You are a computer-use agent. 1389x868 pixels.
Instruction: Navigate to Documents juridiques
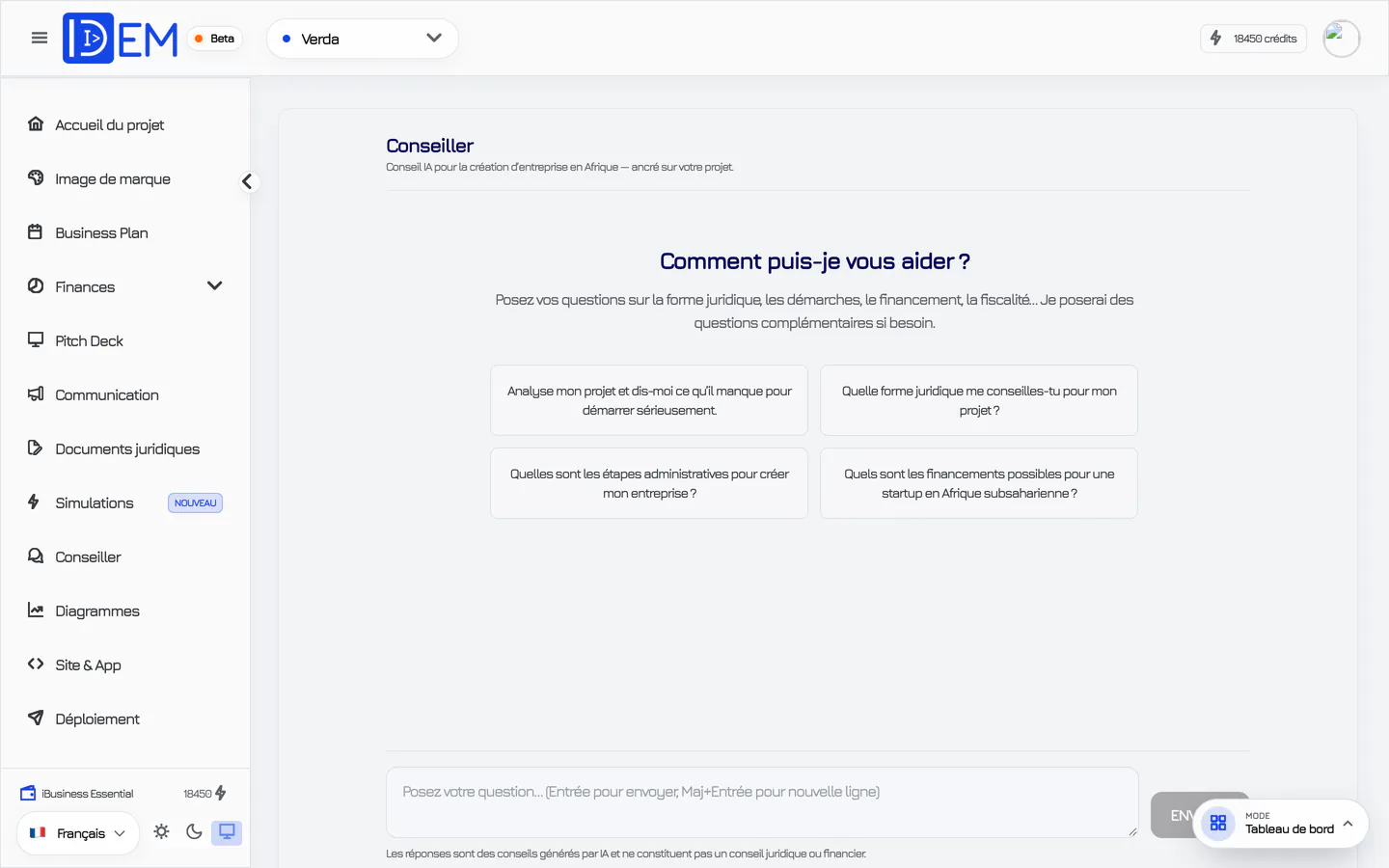click(x=125, y=448)
